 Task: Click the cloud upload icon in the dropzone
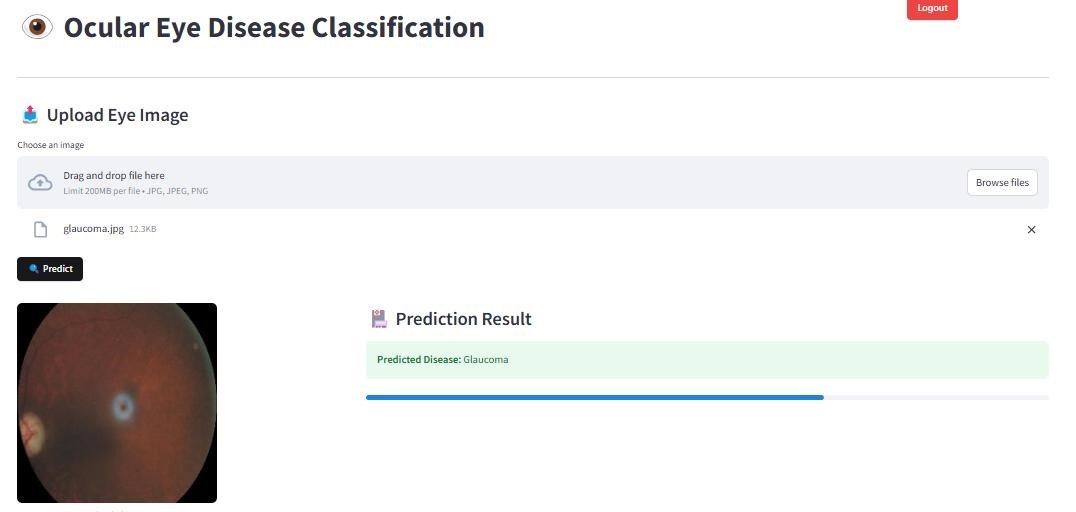coord(40,182)
